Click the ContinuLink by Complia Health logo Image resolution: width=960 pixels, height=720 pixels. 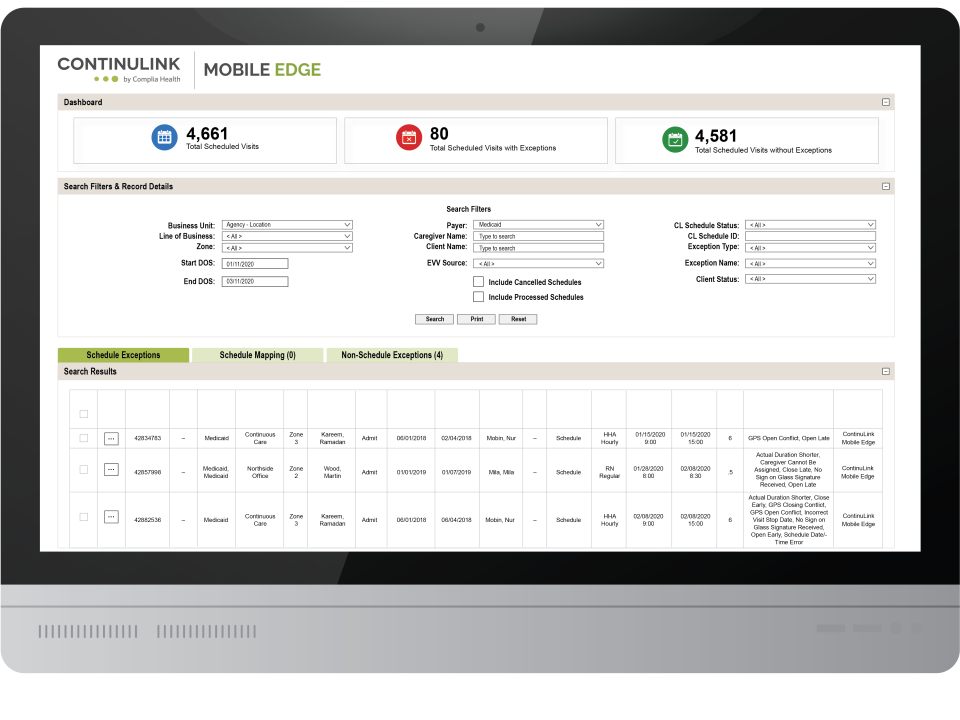[x=117, y=68]
